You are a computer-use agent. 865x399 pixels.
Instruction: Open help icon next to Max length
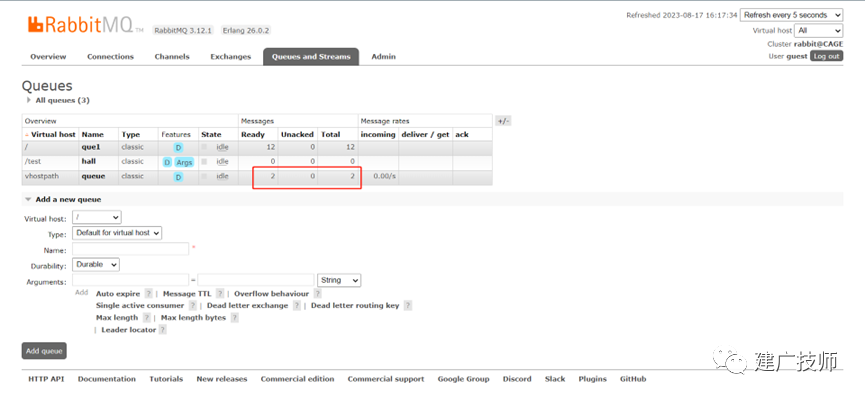[147, 317]
